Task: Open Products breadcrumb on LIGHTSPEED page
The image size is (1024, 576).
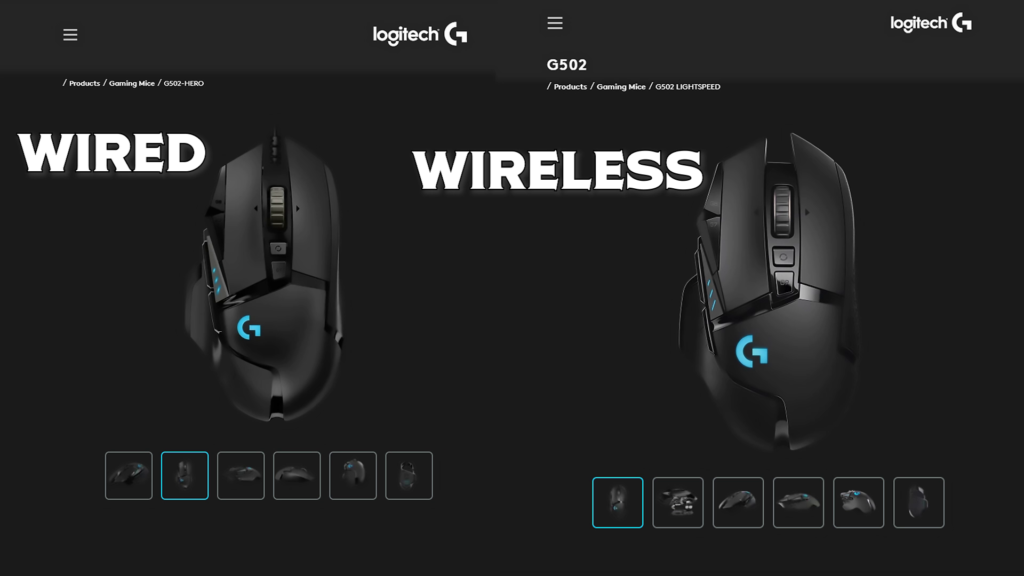Action: click(x=570, y=87)
